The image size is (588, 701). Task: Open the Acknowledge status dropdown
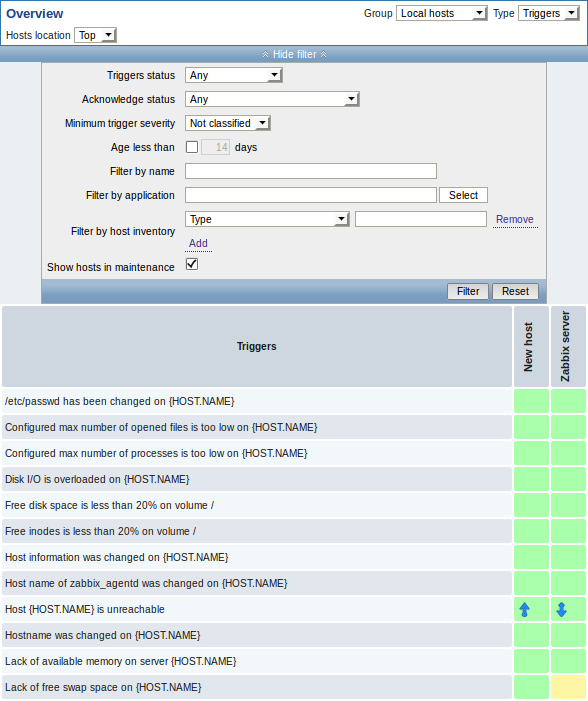coord(272,99)
